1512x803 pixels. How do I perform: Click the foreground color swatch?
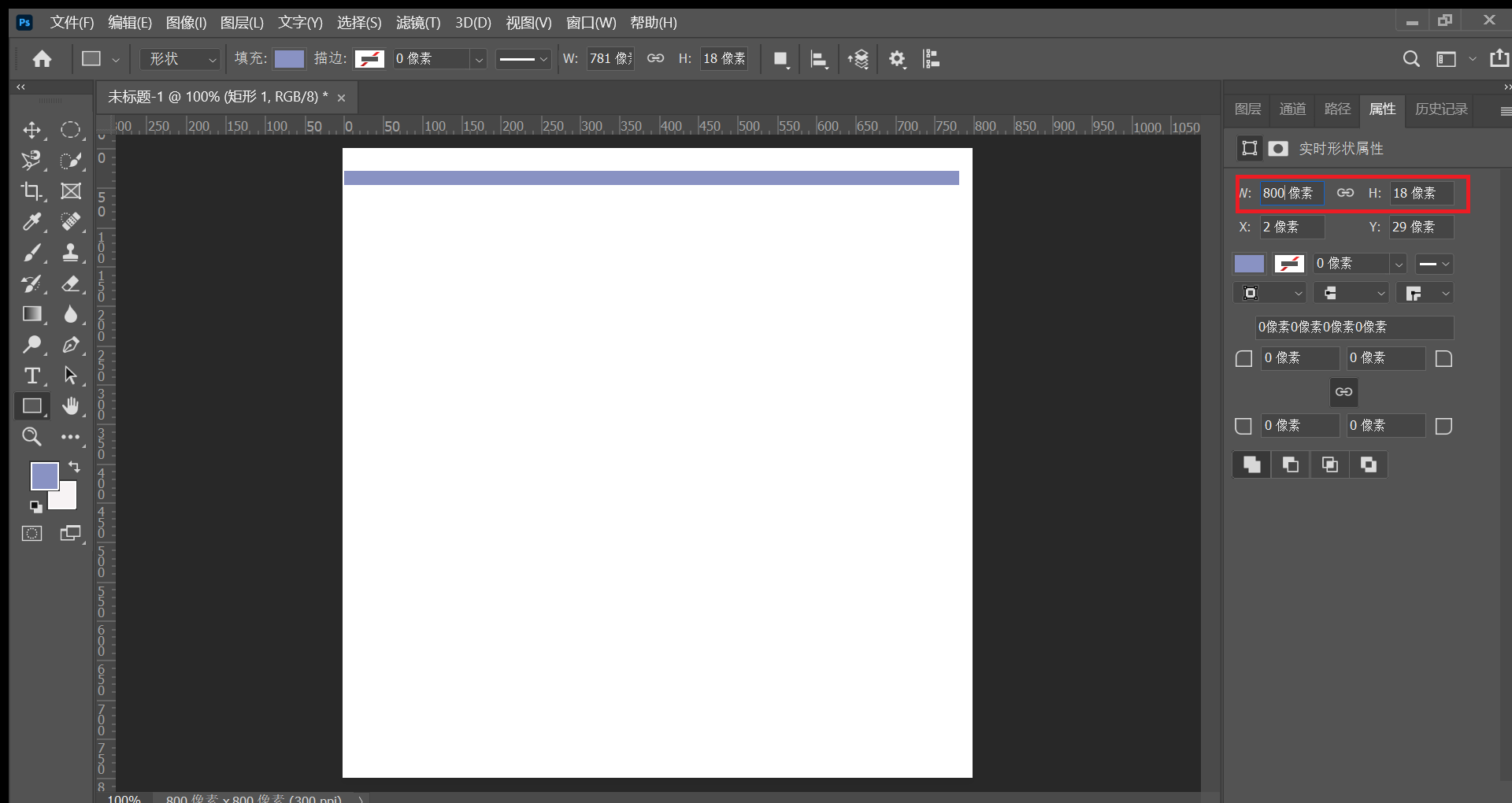44,476
